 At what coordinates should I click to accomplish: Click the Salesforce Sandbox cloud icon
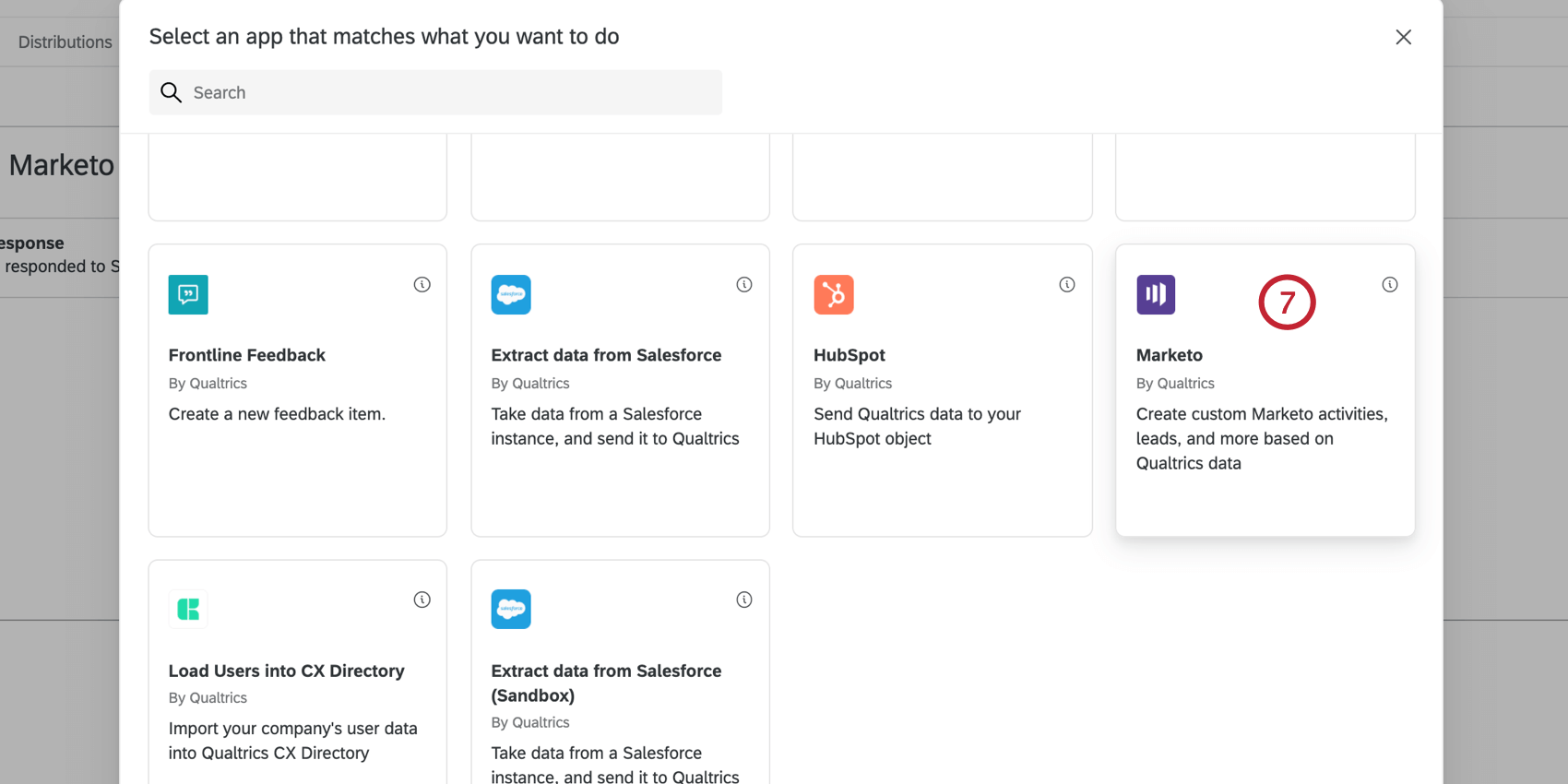[511, 610]
